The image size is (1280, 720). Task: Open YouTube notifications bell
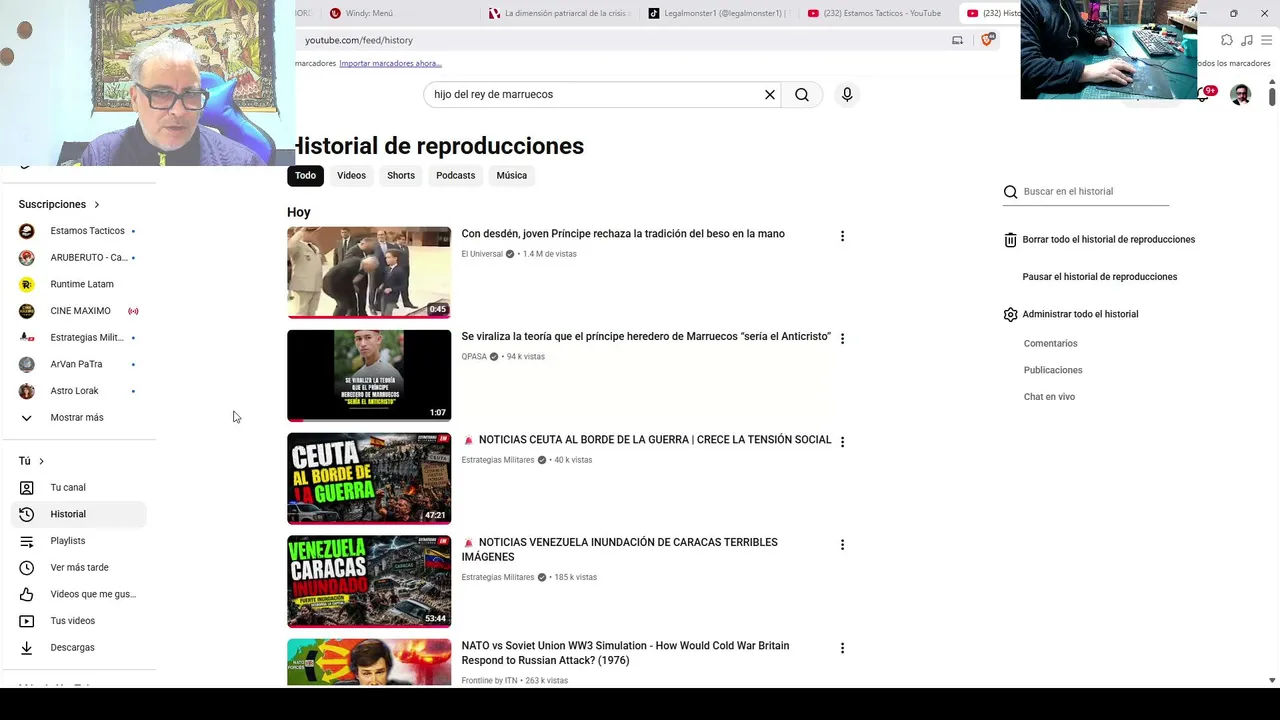point(1203,94)
